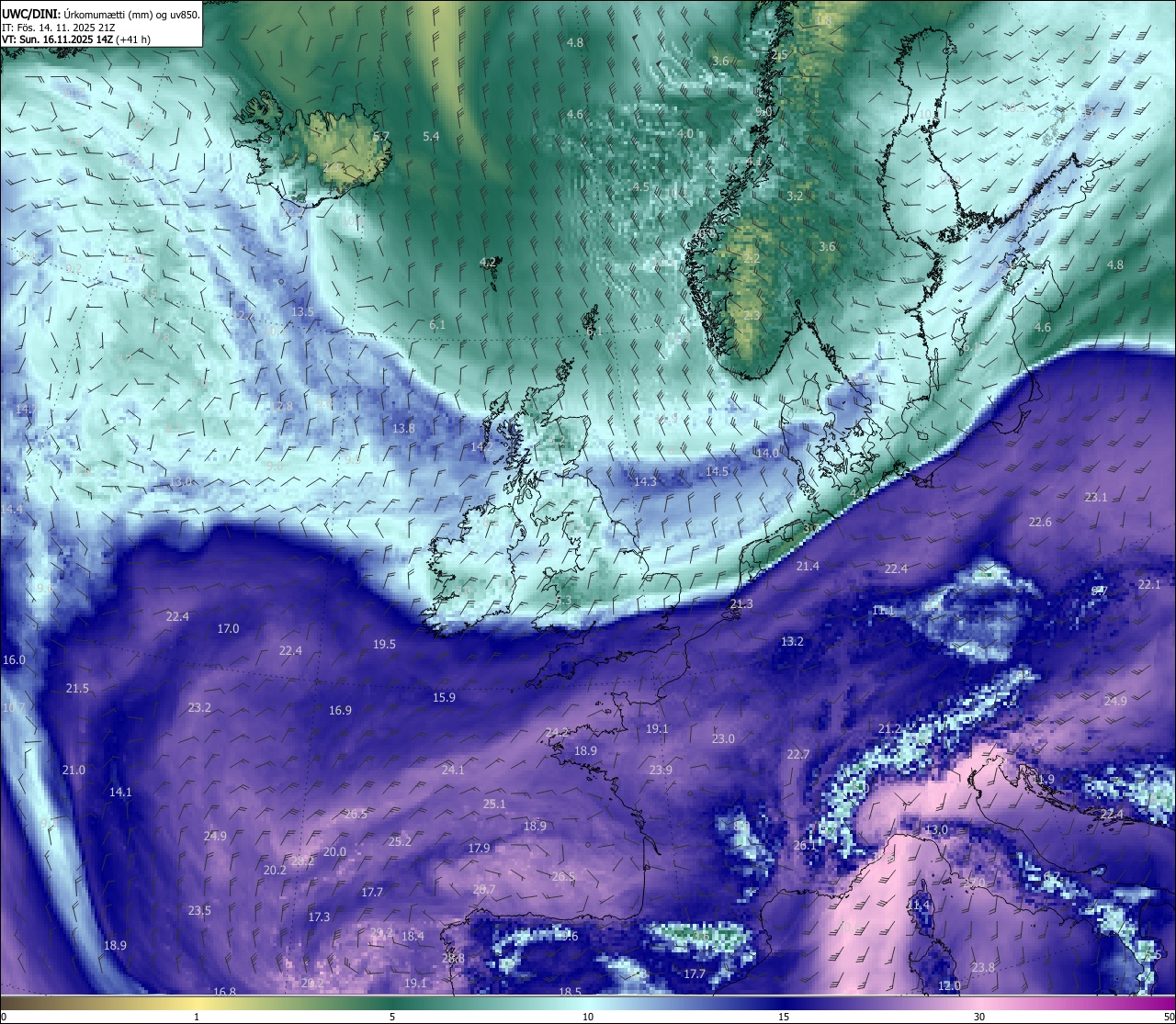Viewport: 1176px width, 1024px height.
Task: Click the map value "16.8" at the bottom edge
Action: tap(224, 992)
